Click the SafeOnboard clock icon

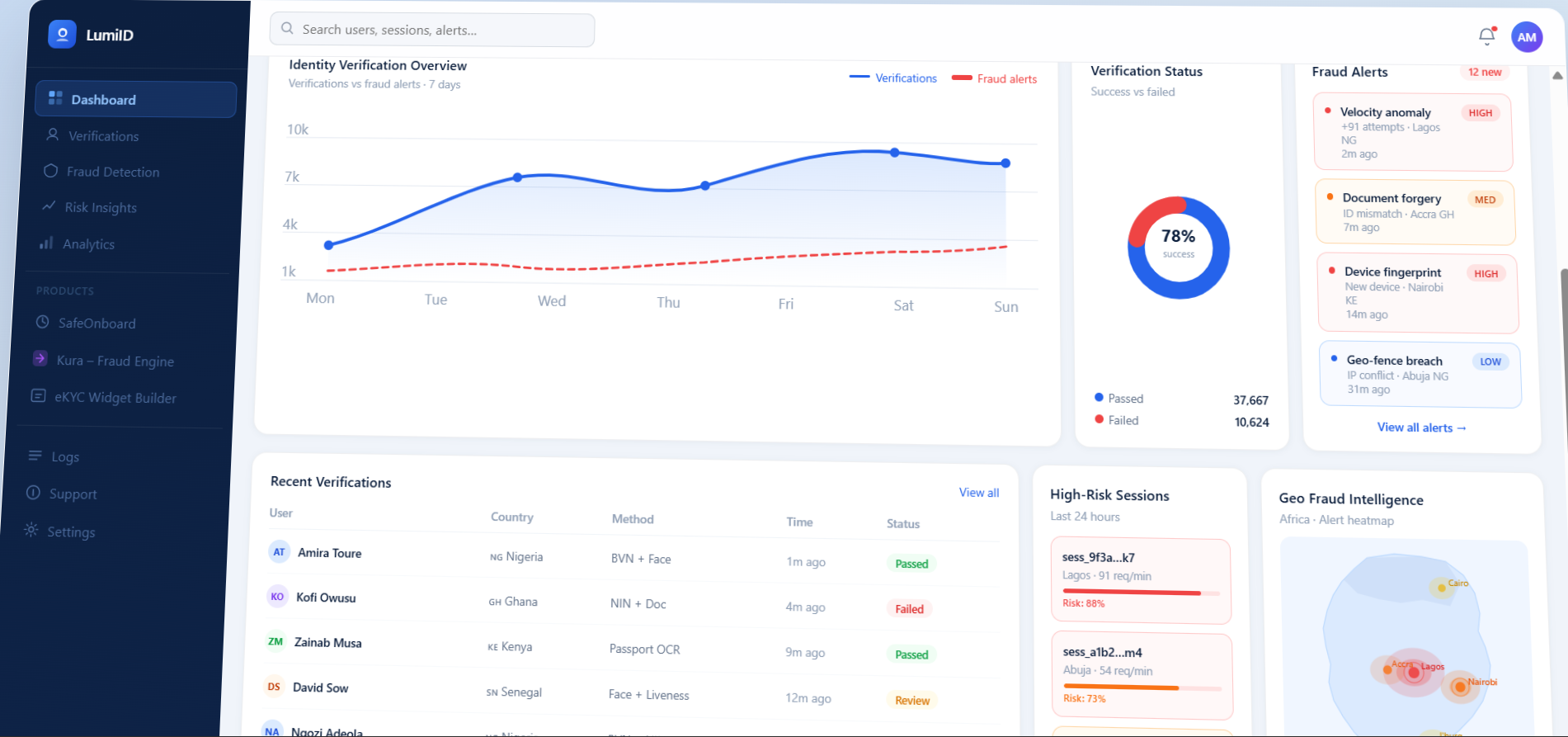[43, 322]
